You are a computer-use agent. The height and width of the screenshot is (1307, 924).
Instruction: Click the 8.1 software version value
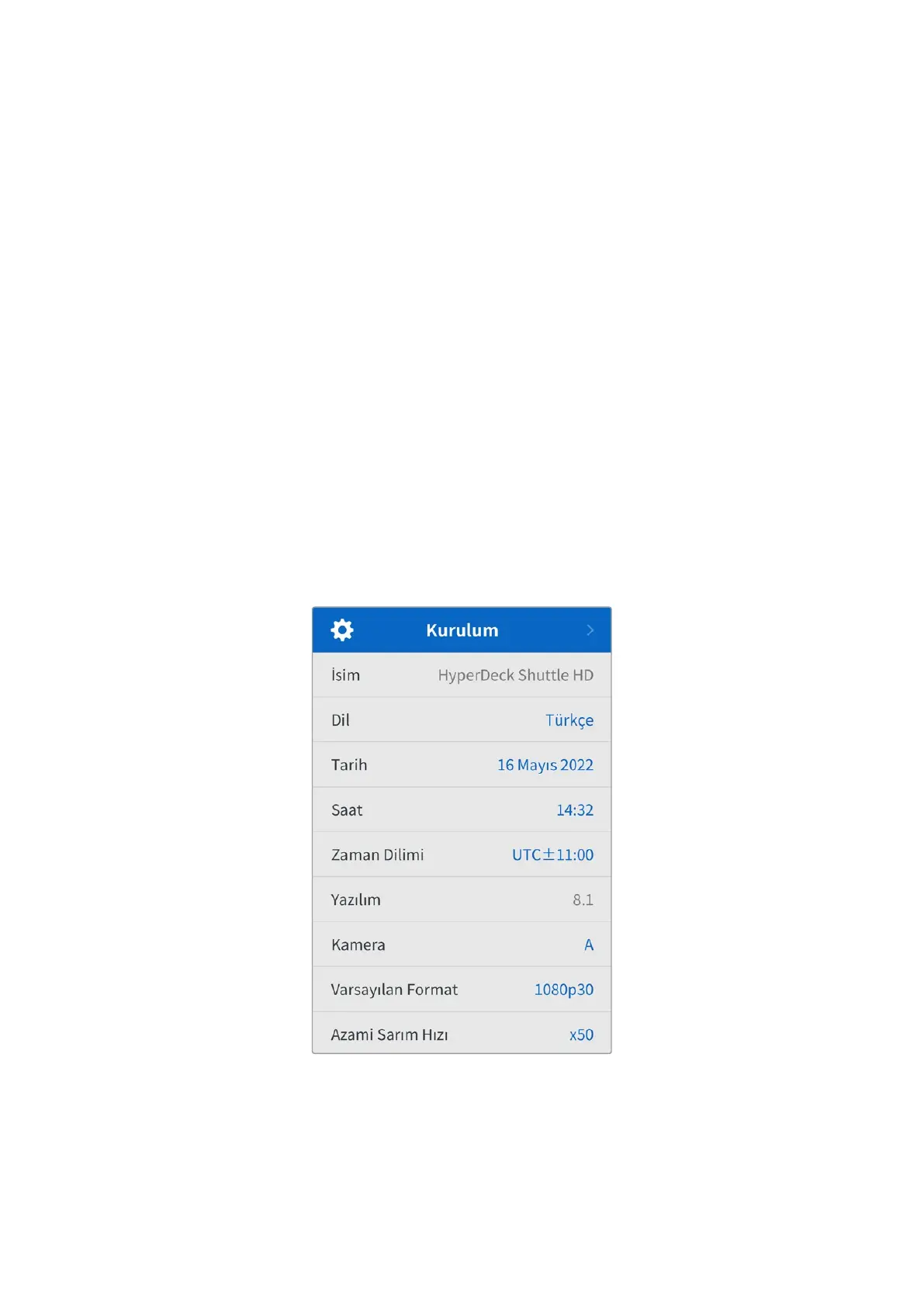pos(583,900)
